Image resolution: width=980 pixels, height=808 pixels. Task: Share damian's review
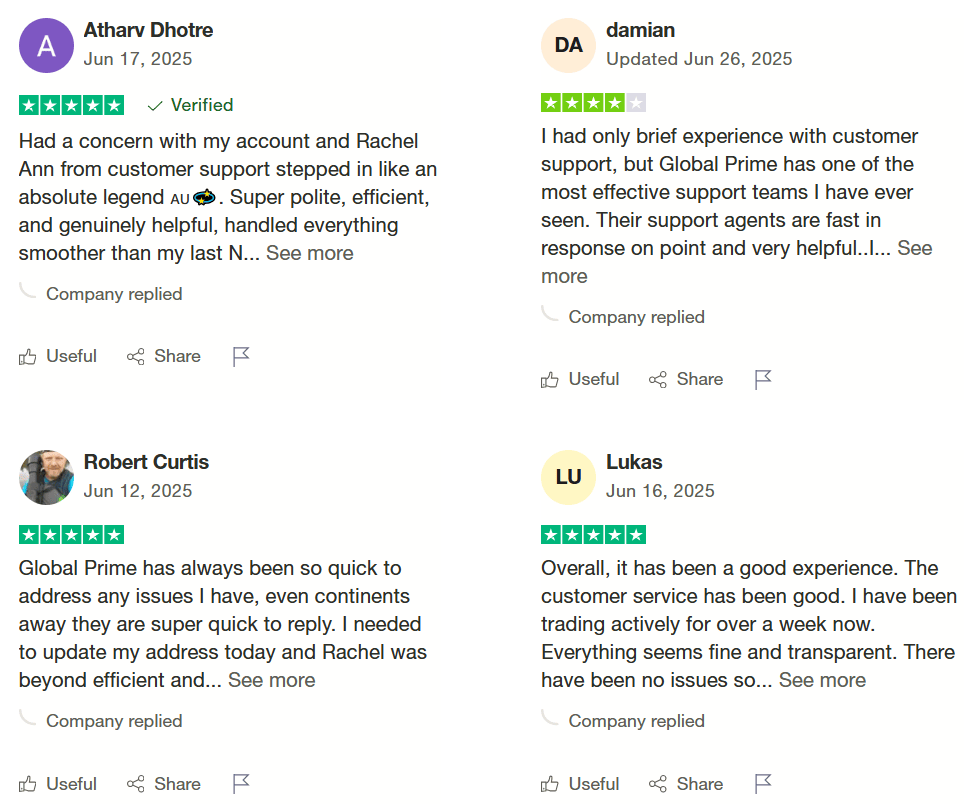(686, 379)
